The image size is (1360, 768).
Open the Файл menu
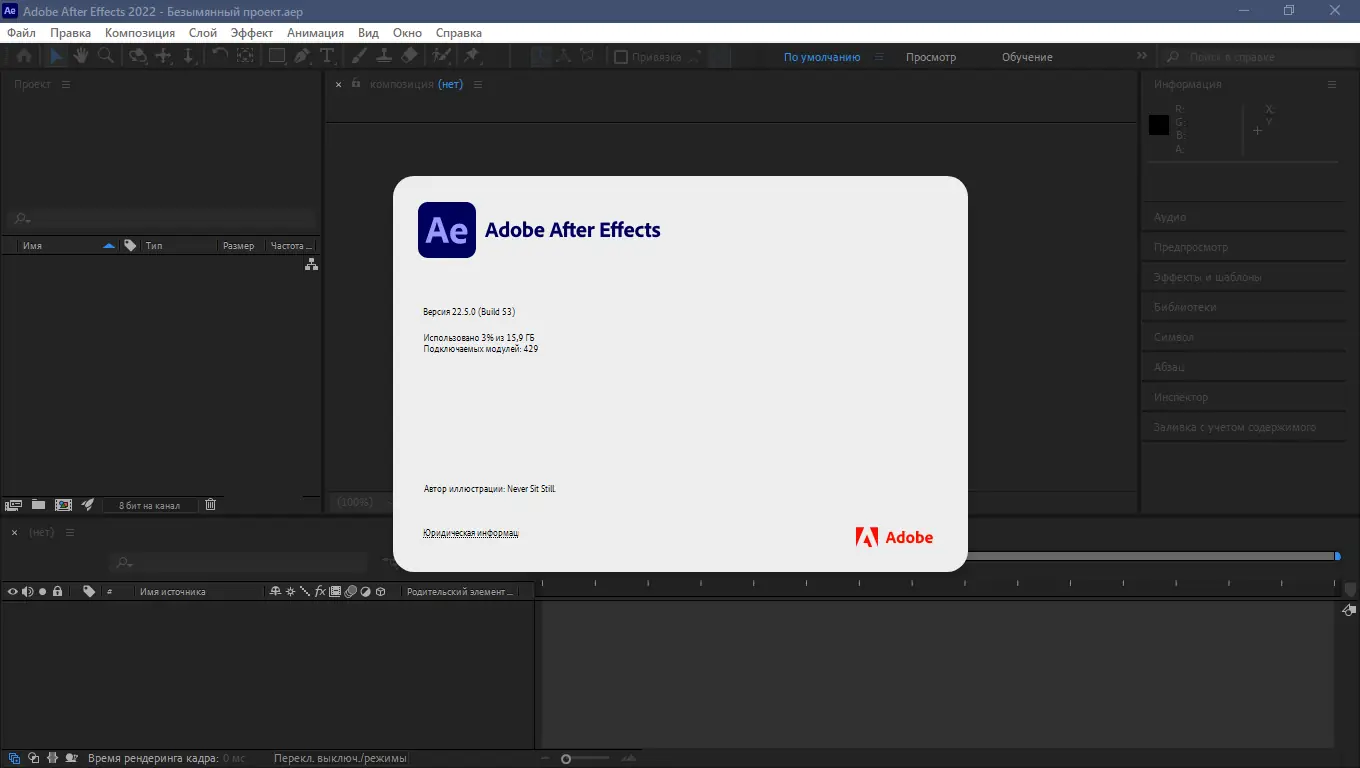coord(21,32)
